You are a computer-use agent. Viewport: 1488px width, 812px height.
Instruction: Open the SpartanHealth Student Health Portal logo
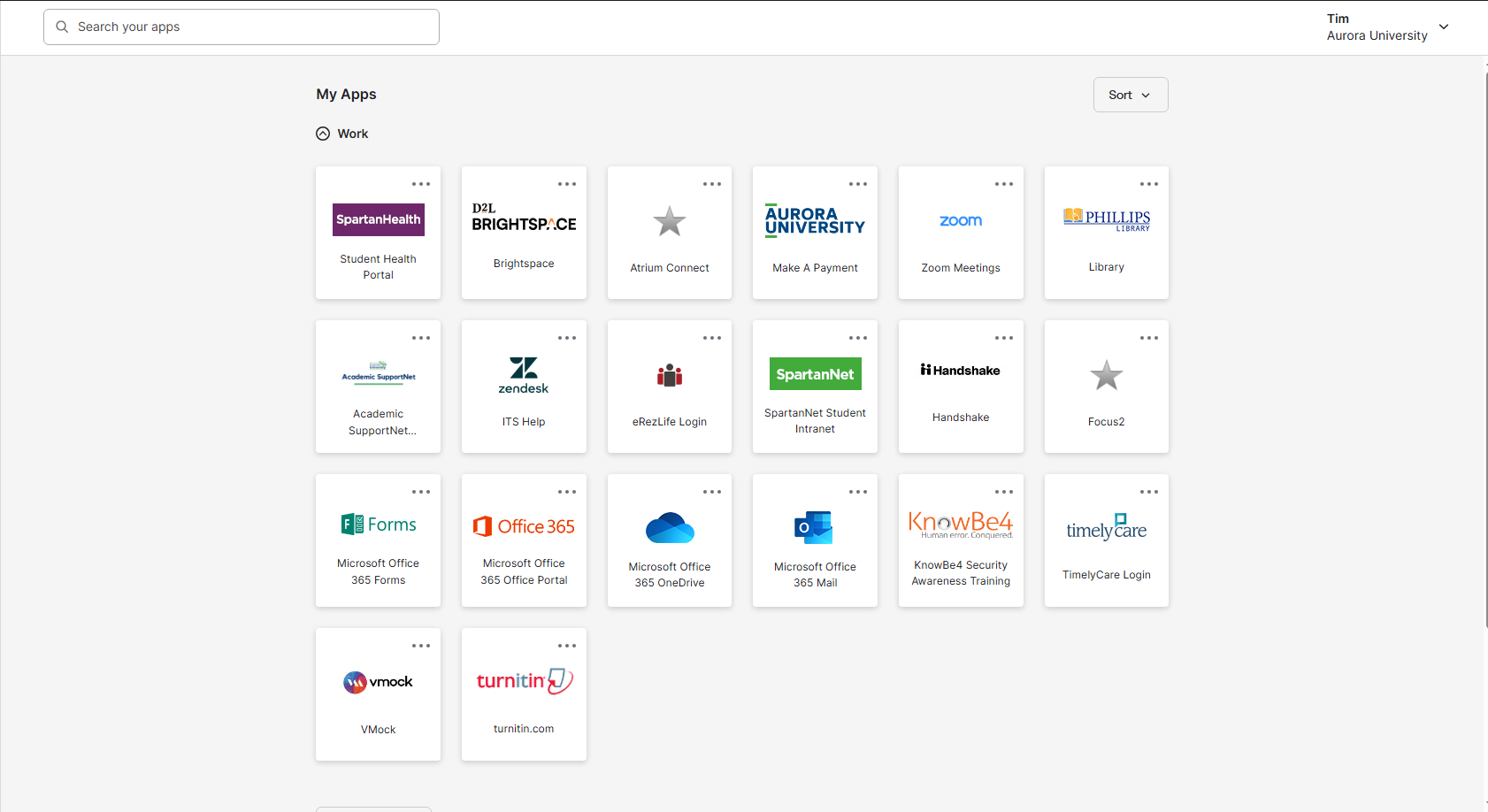[379, 219]
